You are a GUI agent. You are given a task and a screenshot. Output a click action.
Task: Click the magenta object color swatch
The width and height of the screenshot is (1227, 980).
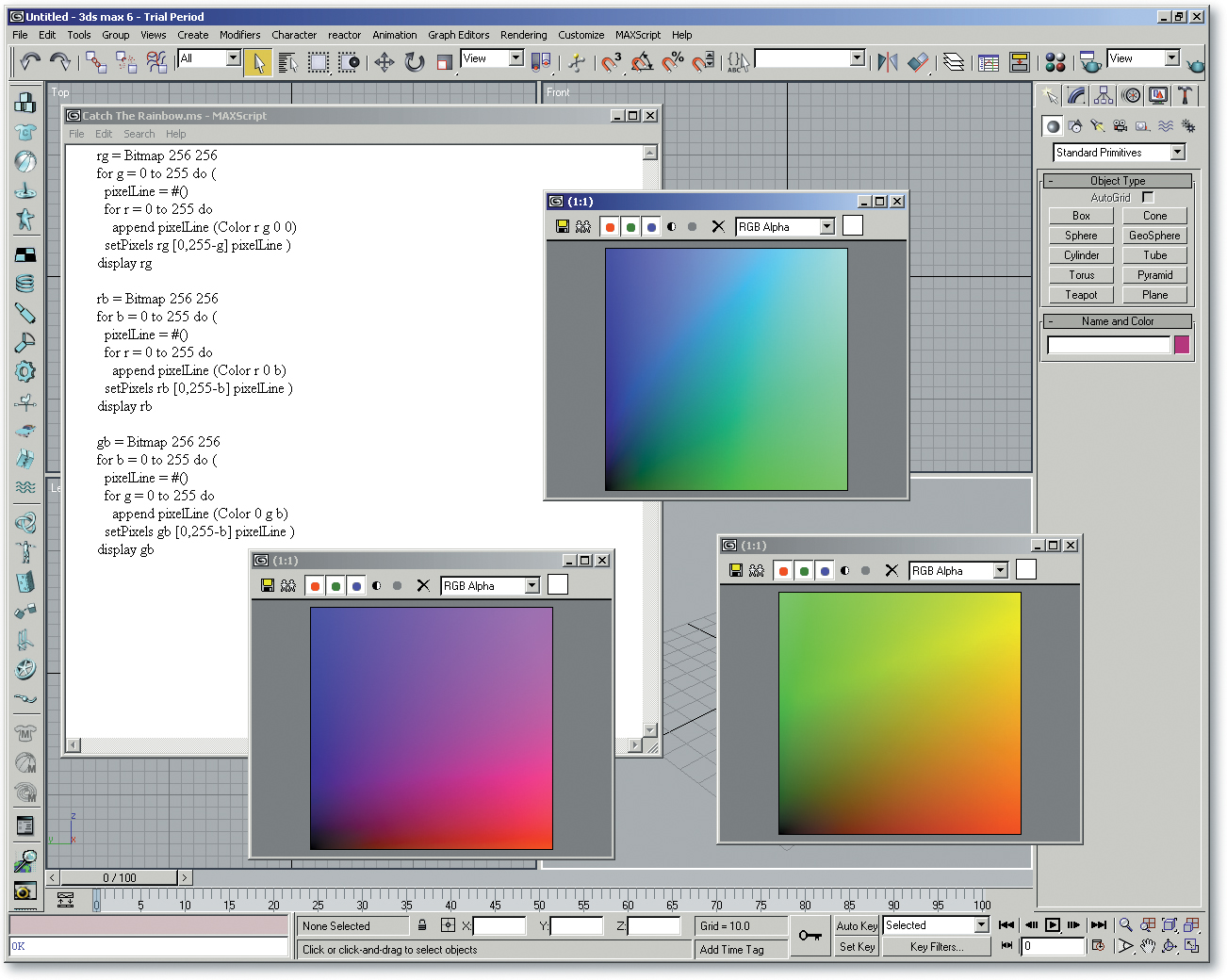[x=1182, y=345]
